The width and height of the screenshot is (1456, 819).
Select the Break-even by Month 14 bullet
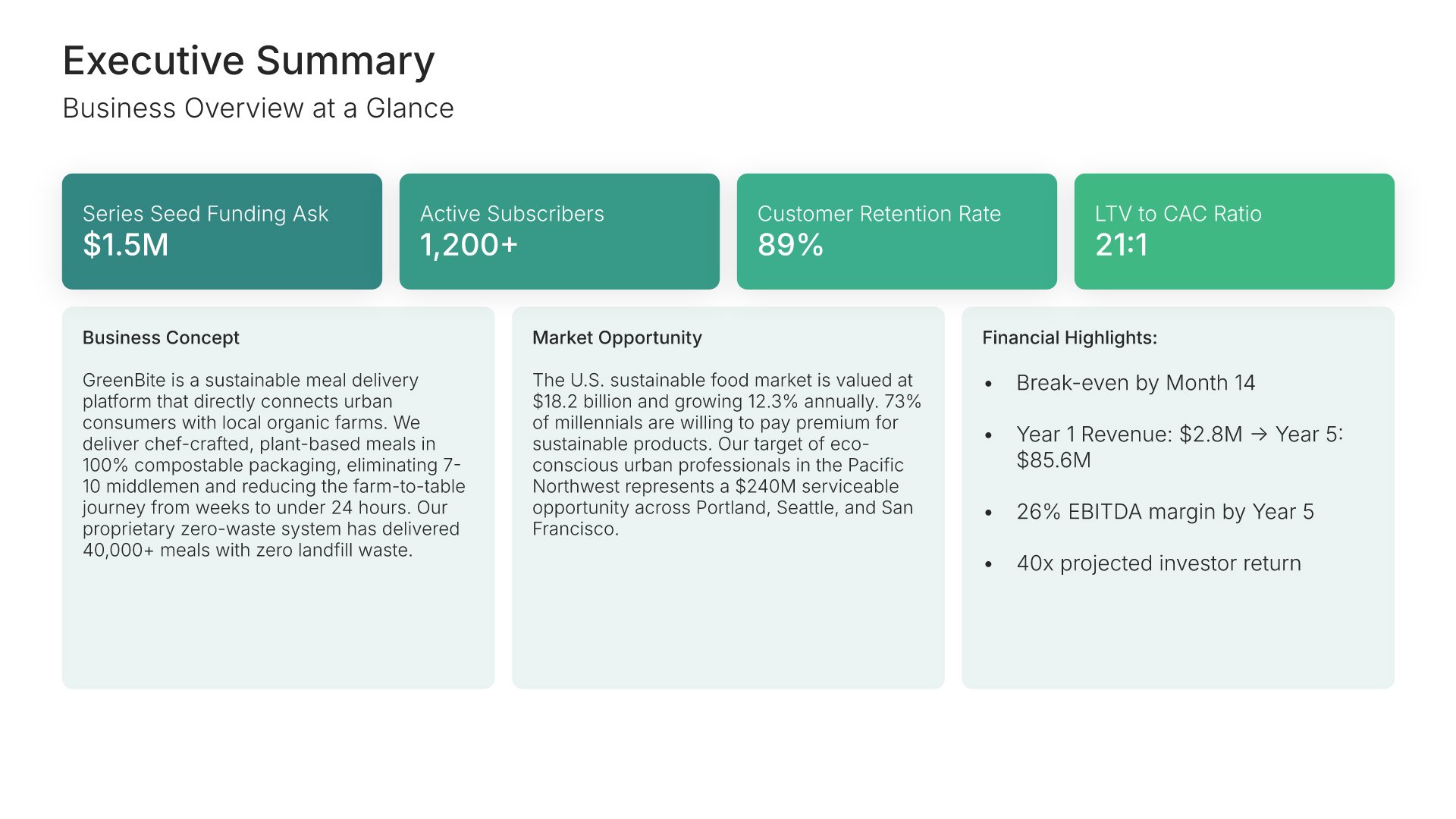(1135, 383)
